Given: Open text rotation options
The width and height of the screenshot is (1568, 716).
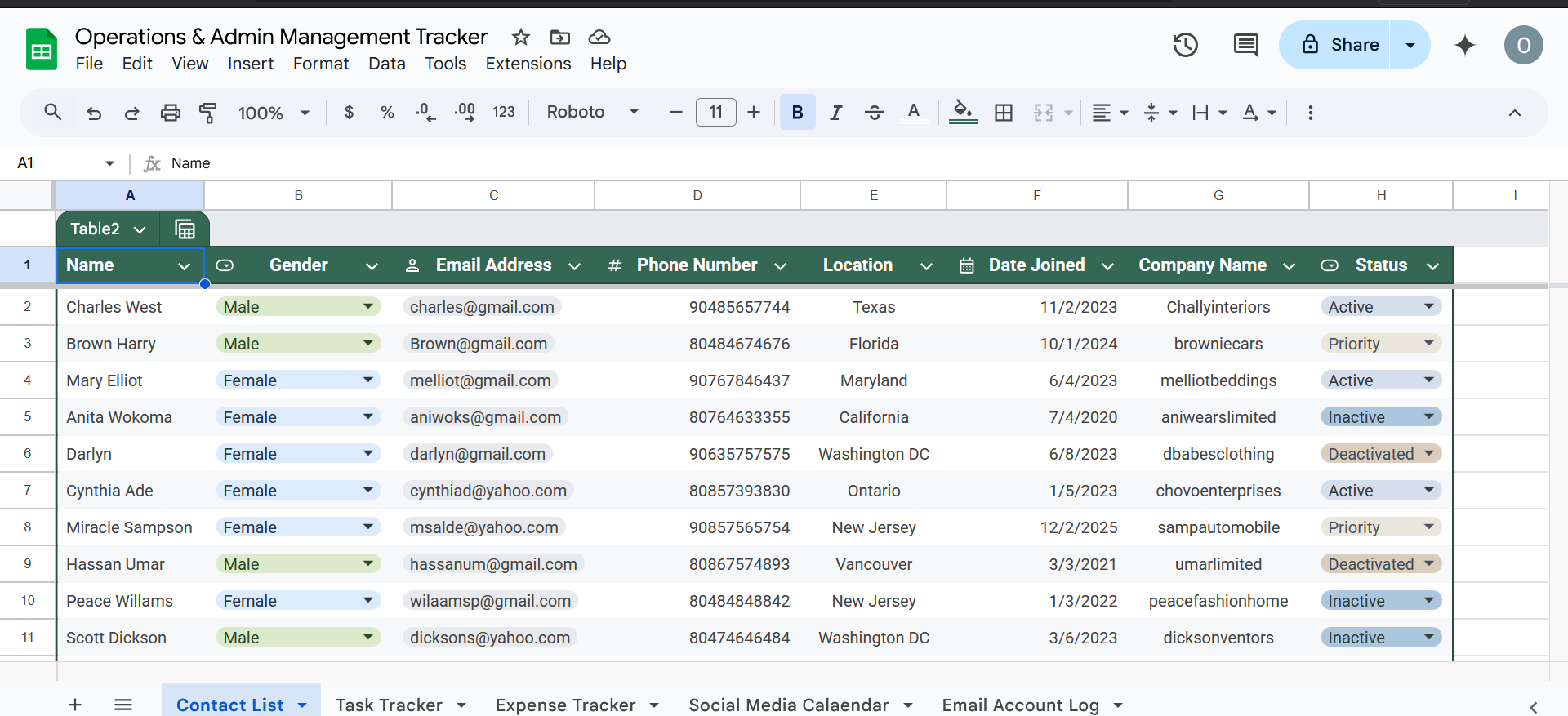Looking at the screenshot, I should [1258, 113].
